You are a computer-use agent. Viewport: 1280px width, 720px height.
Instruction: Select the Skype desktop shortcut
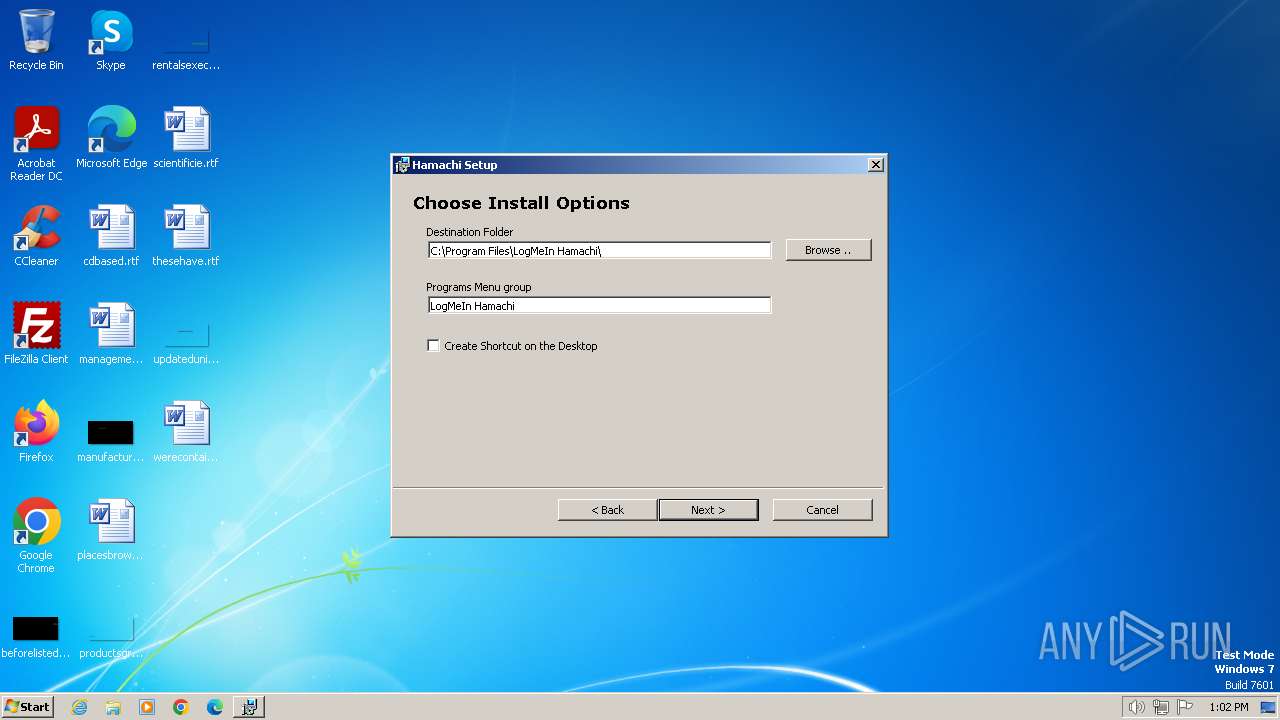click(x=111, y=41)
